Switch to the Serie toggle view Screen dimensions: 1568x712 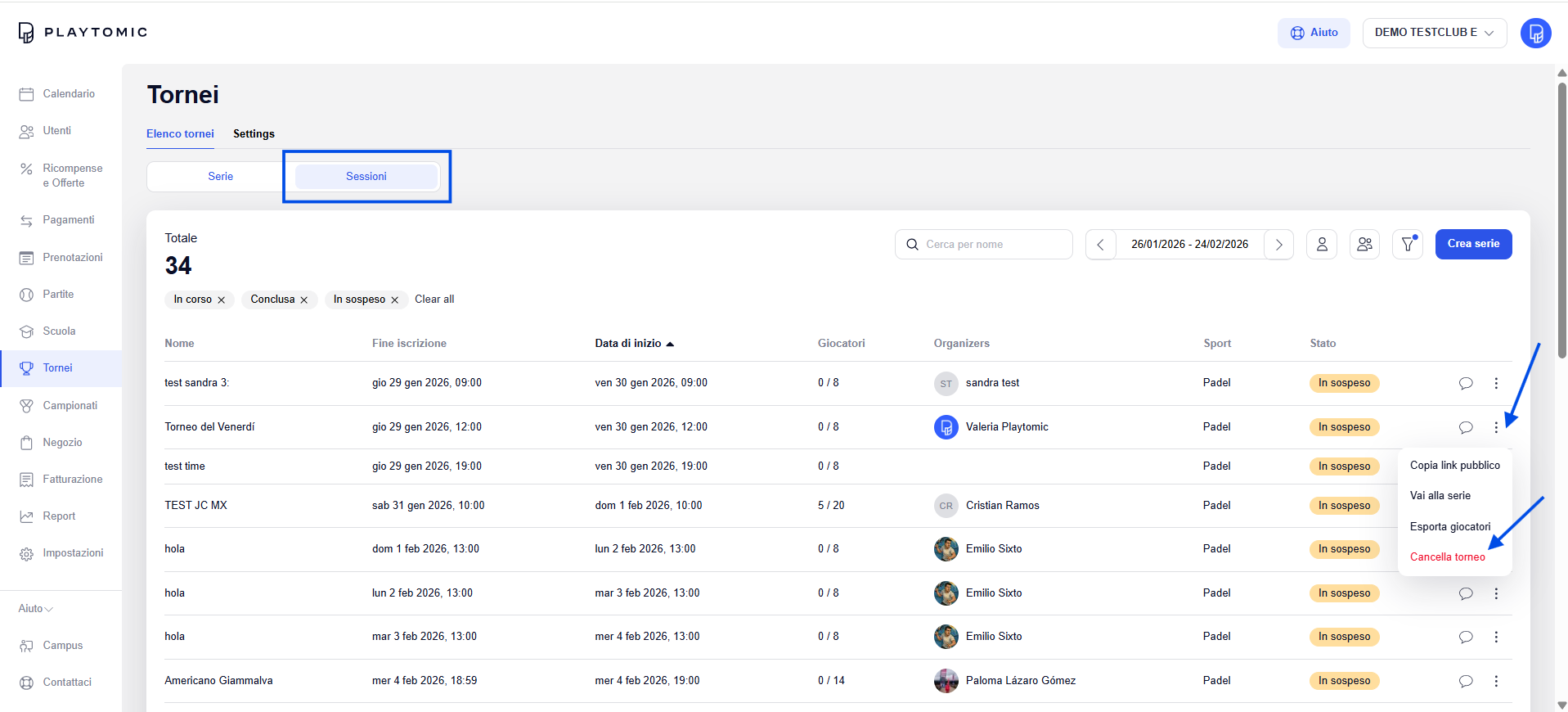click(220, 177)
